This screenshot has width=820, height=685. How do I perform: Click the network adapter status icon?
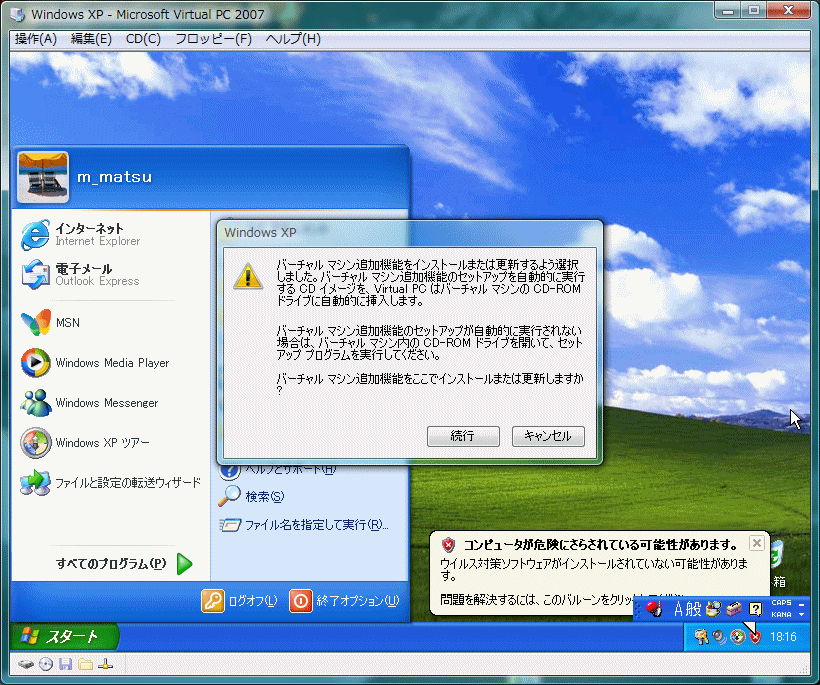point(105,665)
